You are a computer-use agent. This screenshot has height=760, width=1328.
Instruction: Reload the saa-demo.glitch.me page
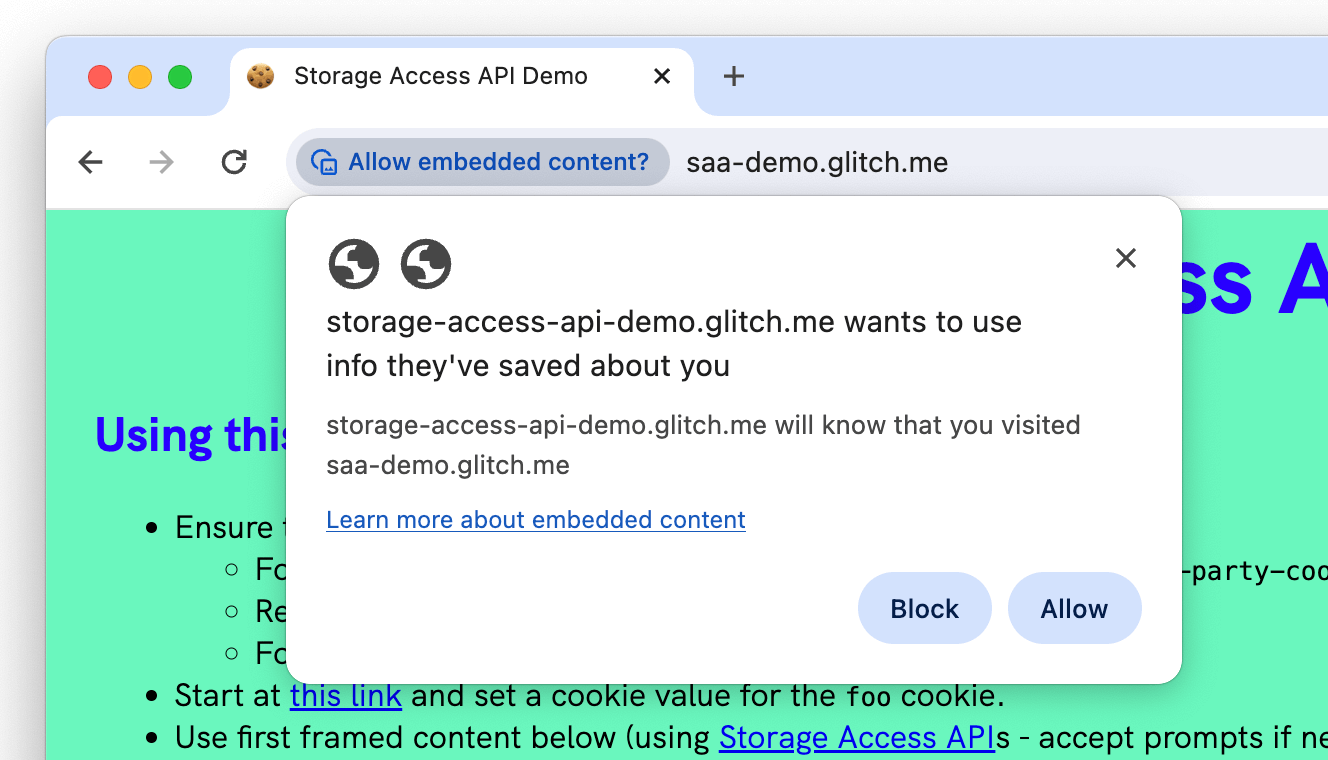233,162
